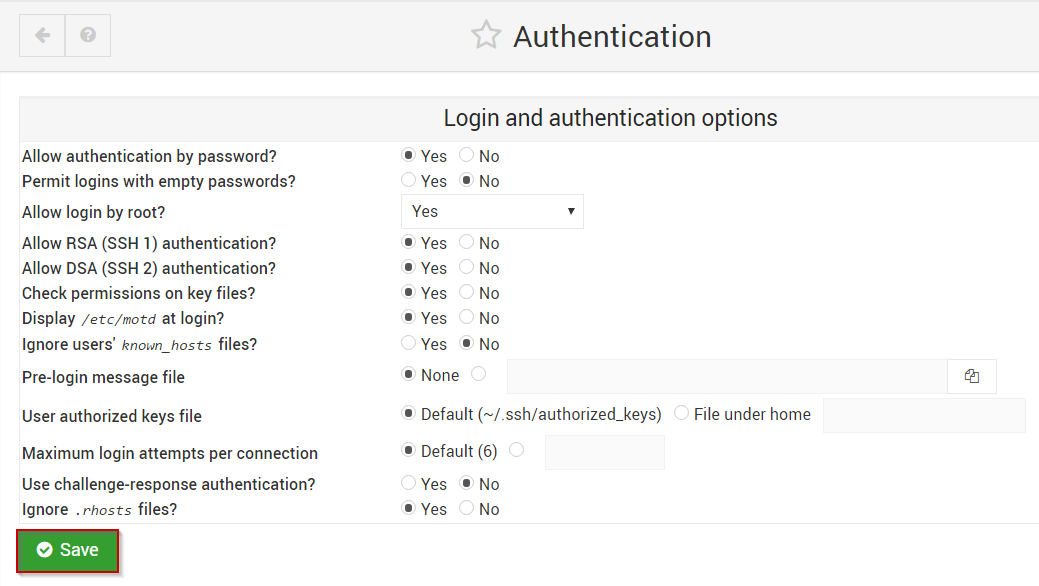1039x586 pixels.
Task: Select No for RSA (SSH 1) authentication
Action: tap(467, 243)
